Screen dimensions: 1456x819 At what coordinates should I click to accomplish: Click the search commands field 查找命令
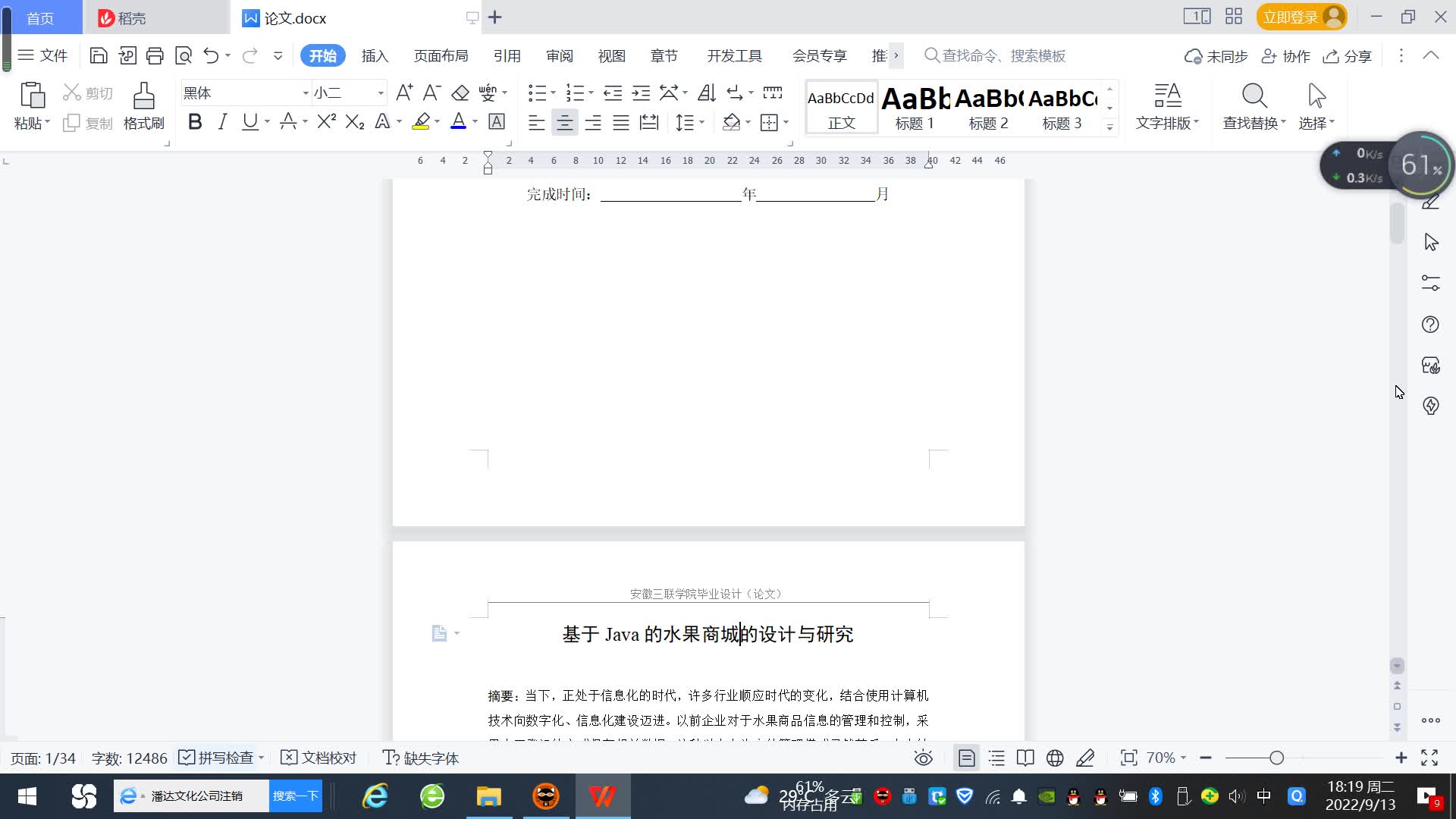click(x=1003, y=56)
